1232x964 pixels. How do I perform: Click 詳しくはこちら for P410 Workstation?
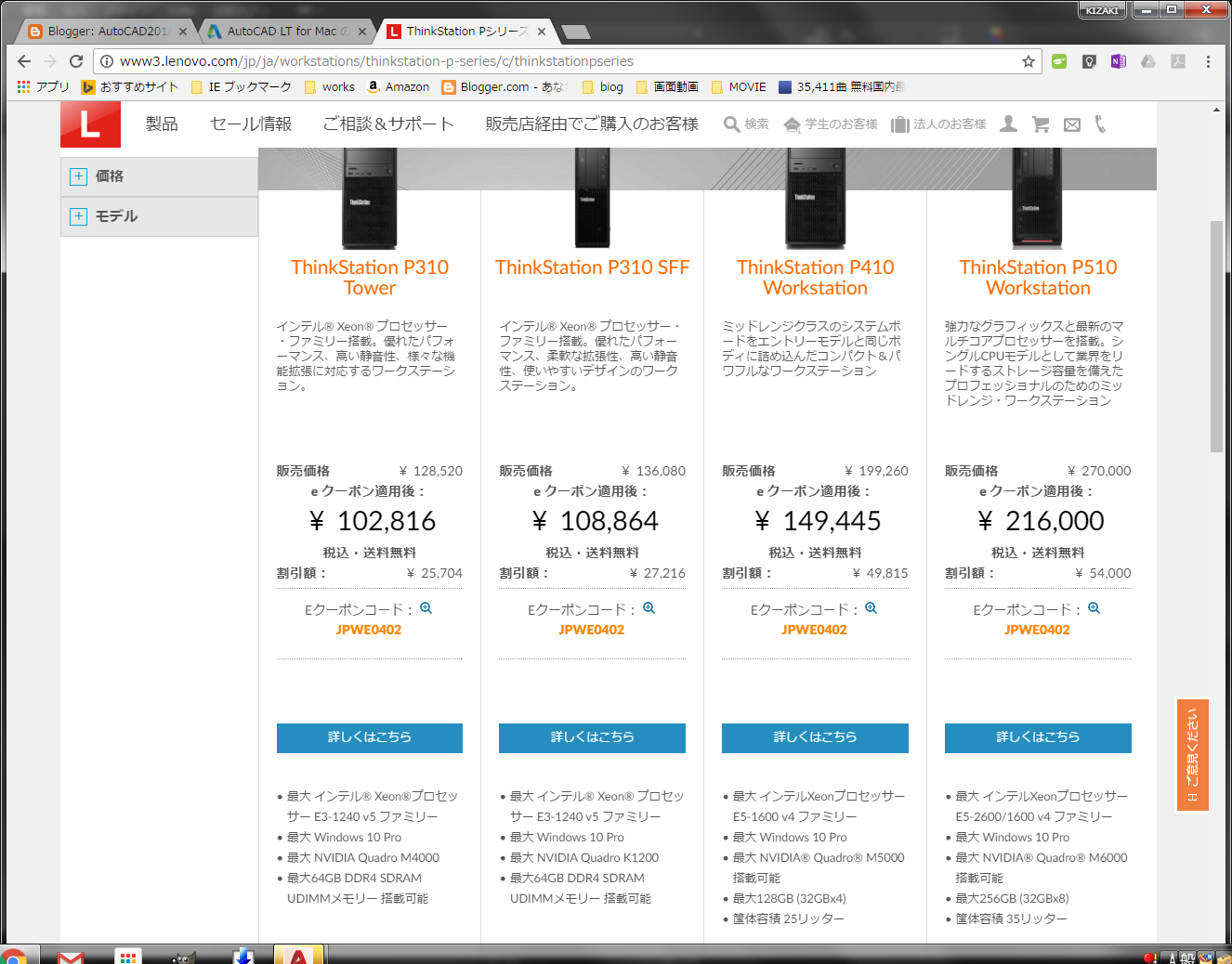(x=815, y=737)
